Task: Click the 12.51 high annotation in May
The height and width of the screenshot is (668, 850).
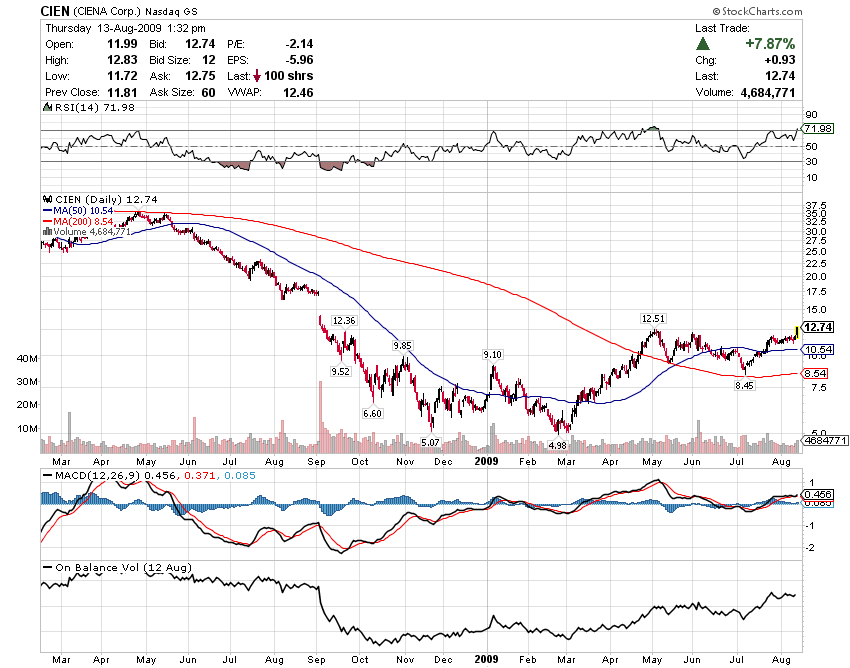Action: pyautogui.click(x=653, y=318)
